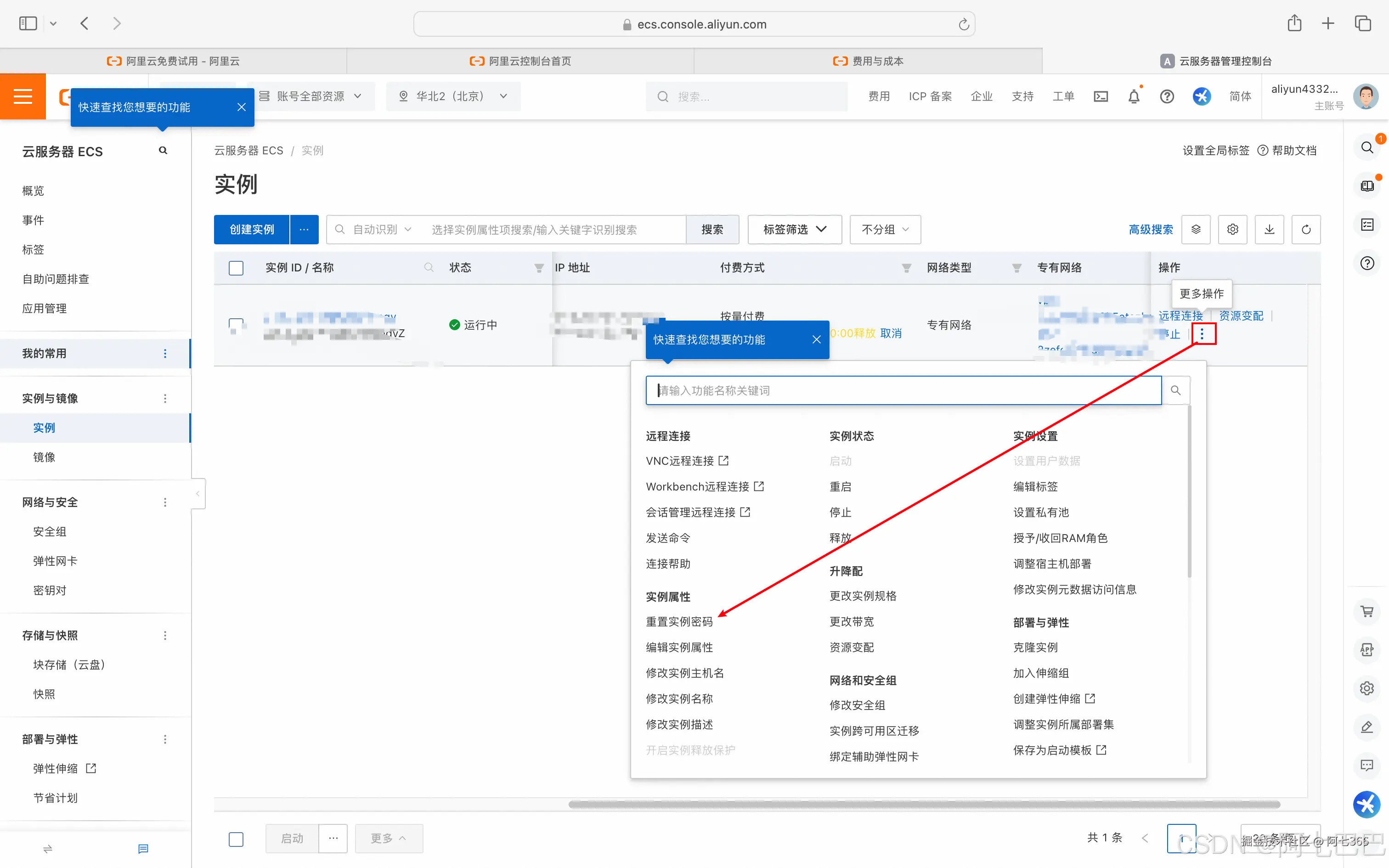The height and width of the screenshot is (868, 1389).
Task: Select 重置实例密码 in the menu
Action: (679, 621)
